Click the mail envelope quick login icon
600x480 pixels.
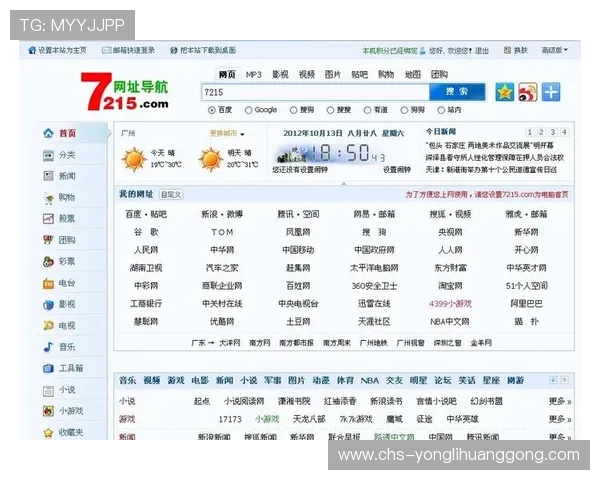coord(106,50)
